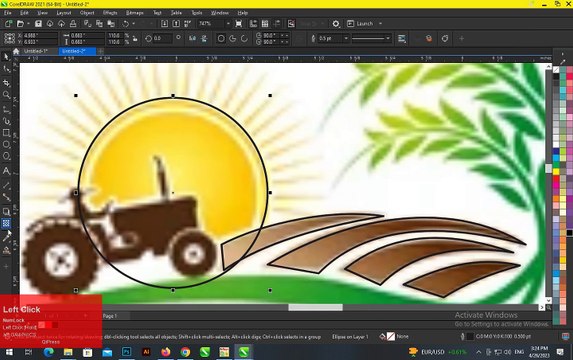The height and width of the screenshot is (360, 573).
Task: Toggle mirror vertically button
Action: (204, 38)
